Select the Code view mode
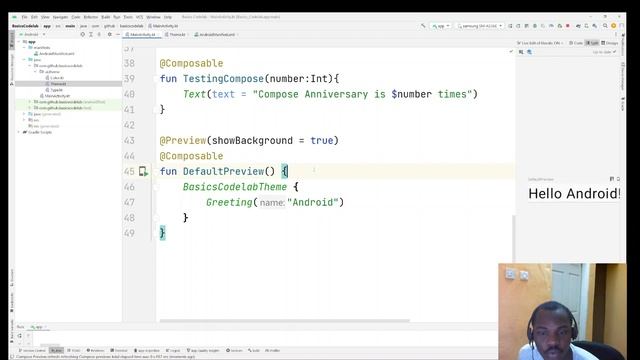This screenshot has width=640, height=360. pyautogui.click(x=576, y=43)
